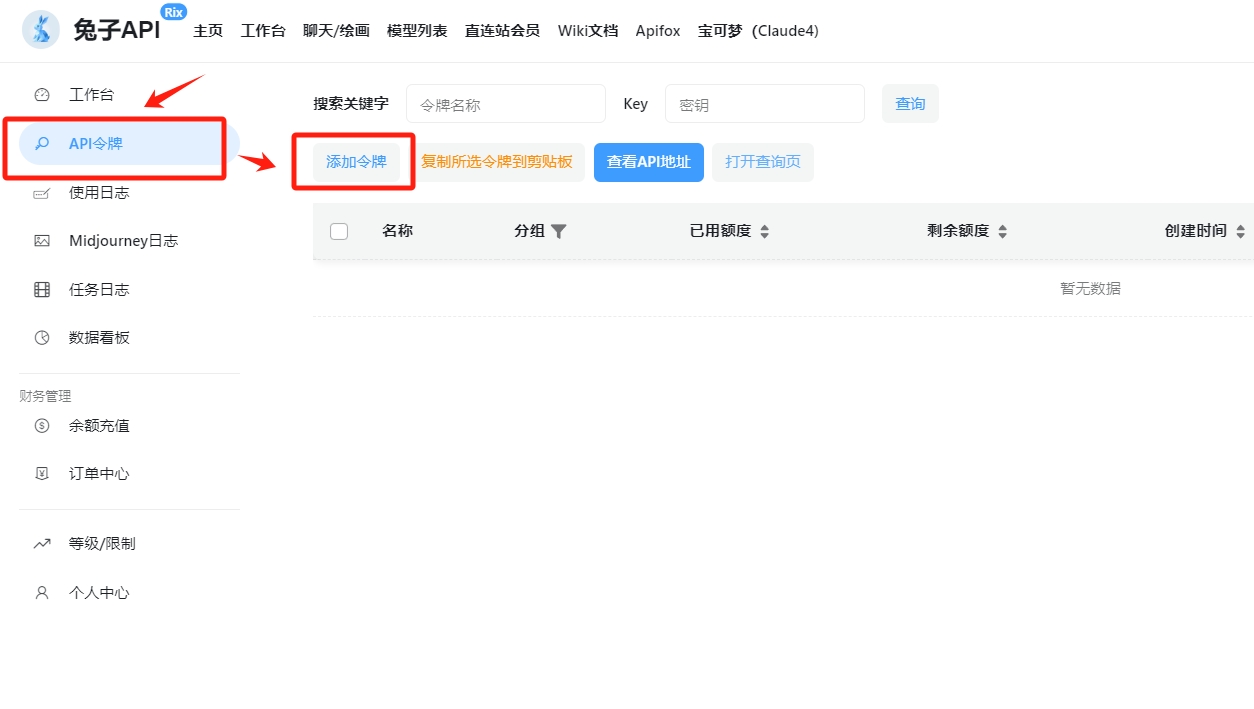Open the 分组 column filter

pos(559,232)
